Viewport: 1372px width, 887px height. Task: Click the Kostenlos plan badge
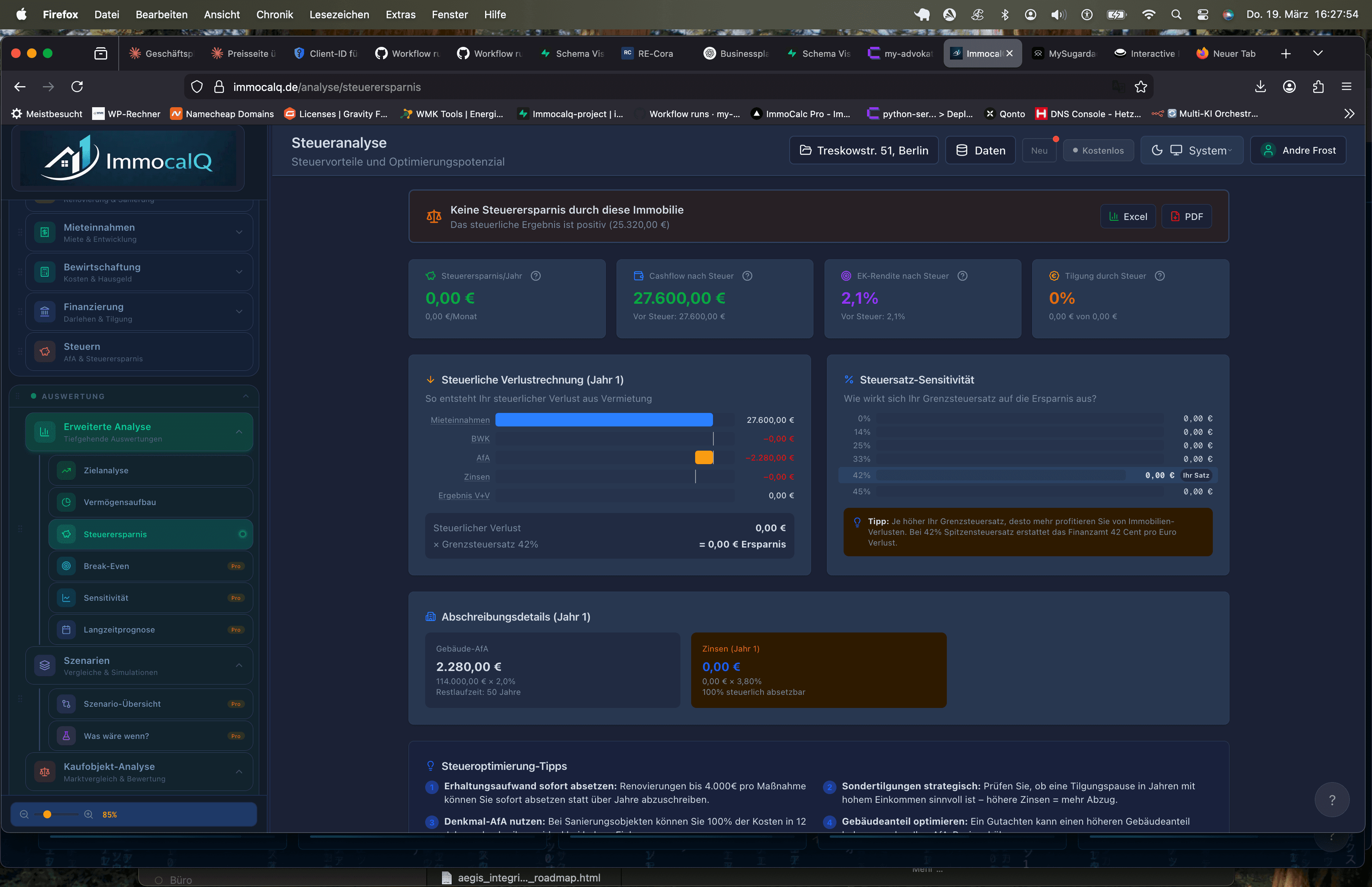pyautogui.click(x=1098, y=150)
